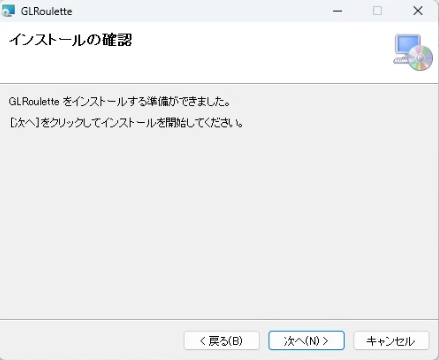Click the blue monitor in the banner image
Viewport: 439px width, 360px height.
point(407,44)
